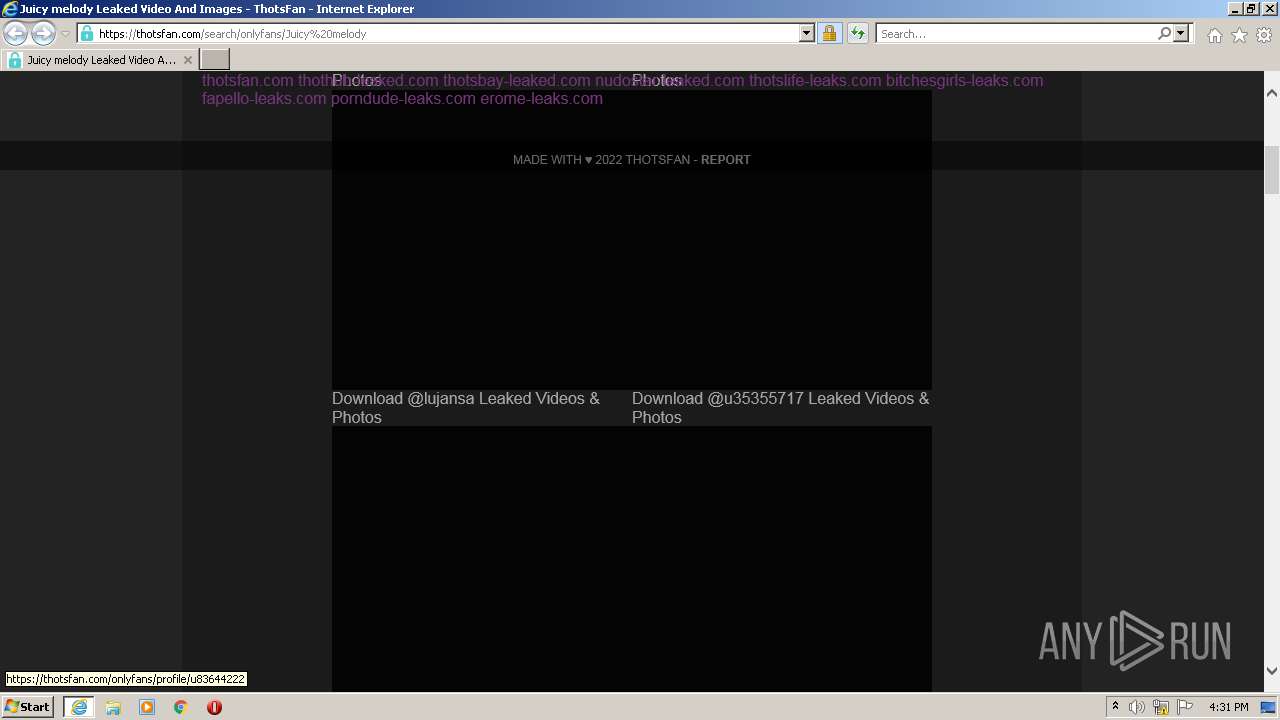Click the refresh page icon

(x=857, y=33)
